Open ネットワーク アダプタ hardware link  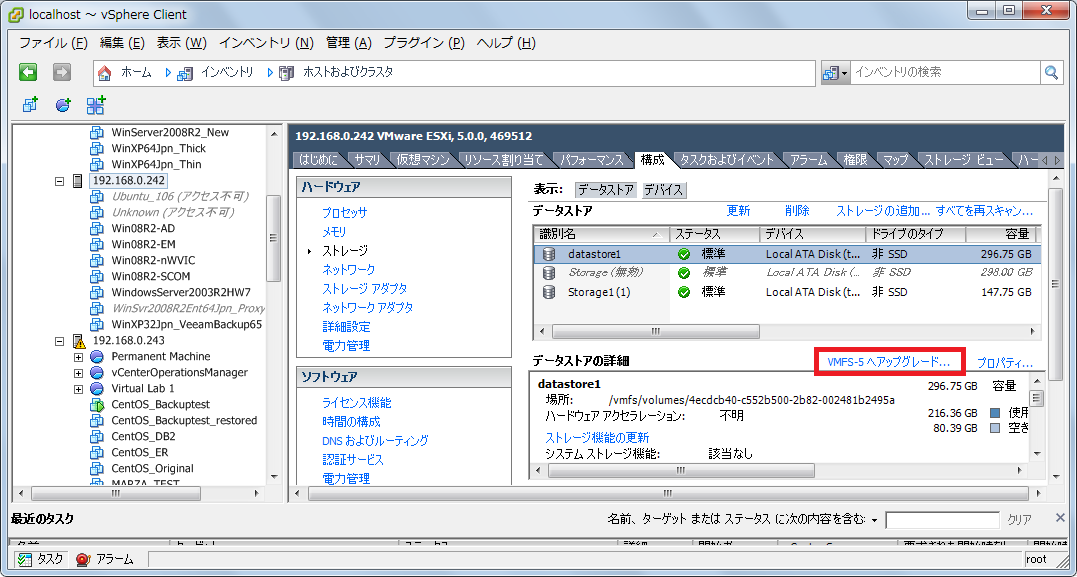point(367,308)
